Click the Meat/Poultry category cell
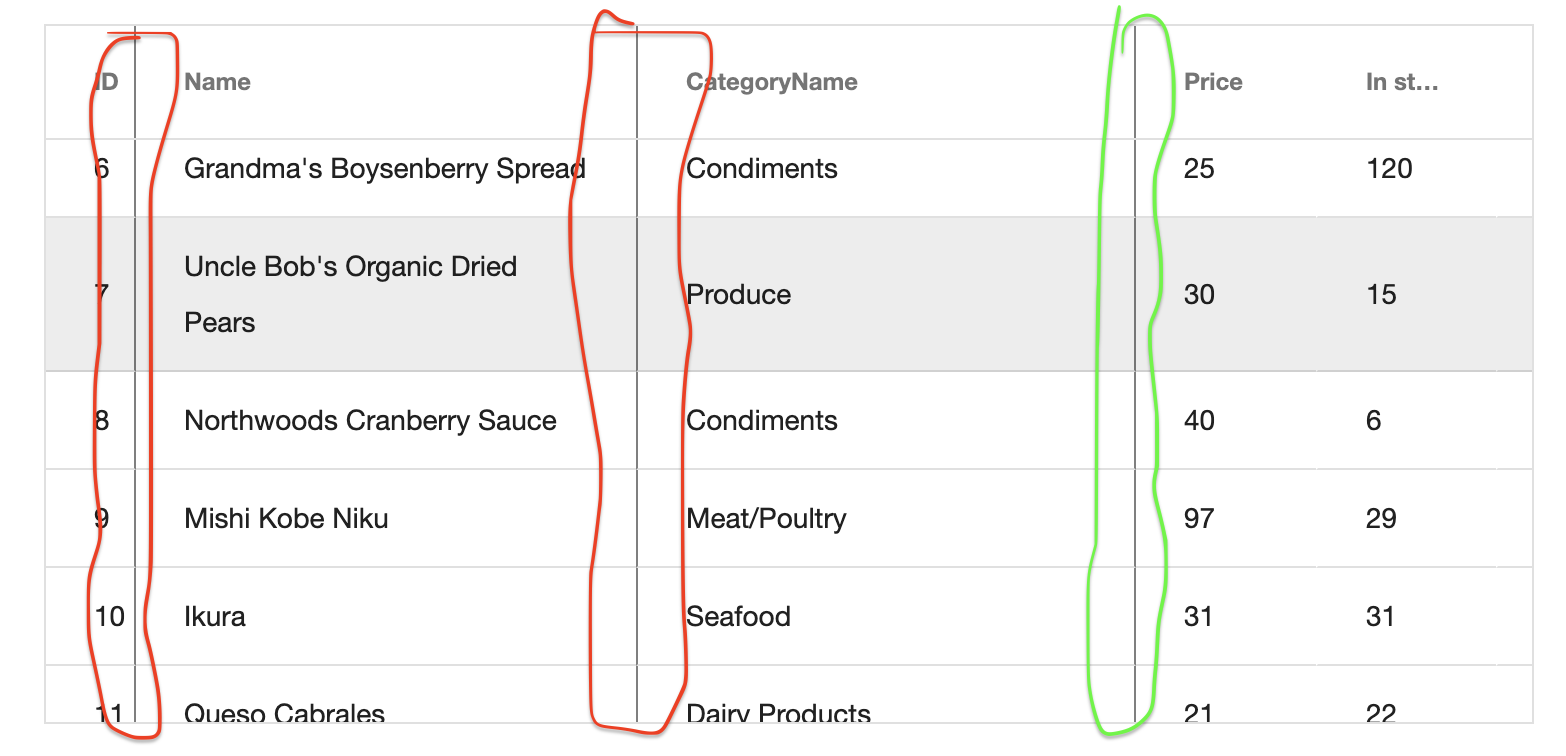The width and height of the screenshot is (1566, 756). pos(767,519)
